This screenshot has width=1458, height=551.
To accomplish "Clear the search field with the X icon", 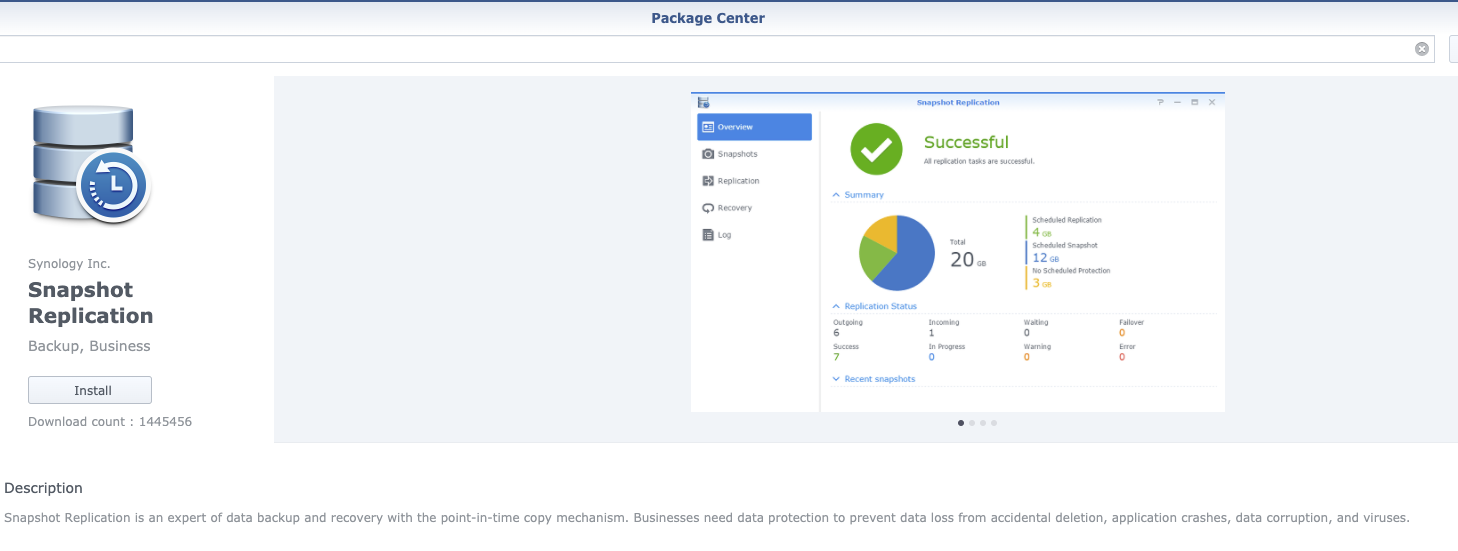I will click(1421, 49).
